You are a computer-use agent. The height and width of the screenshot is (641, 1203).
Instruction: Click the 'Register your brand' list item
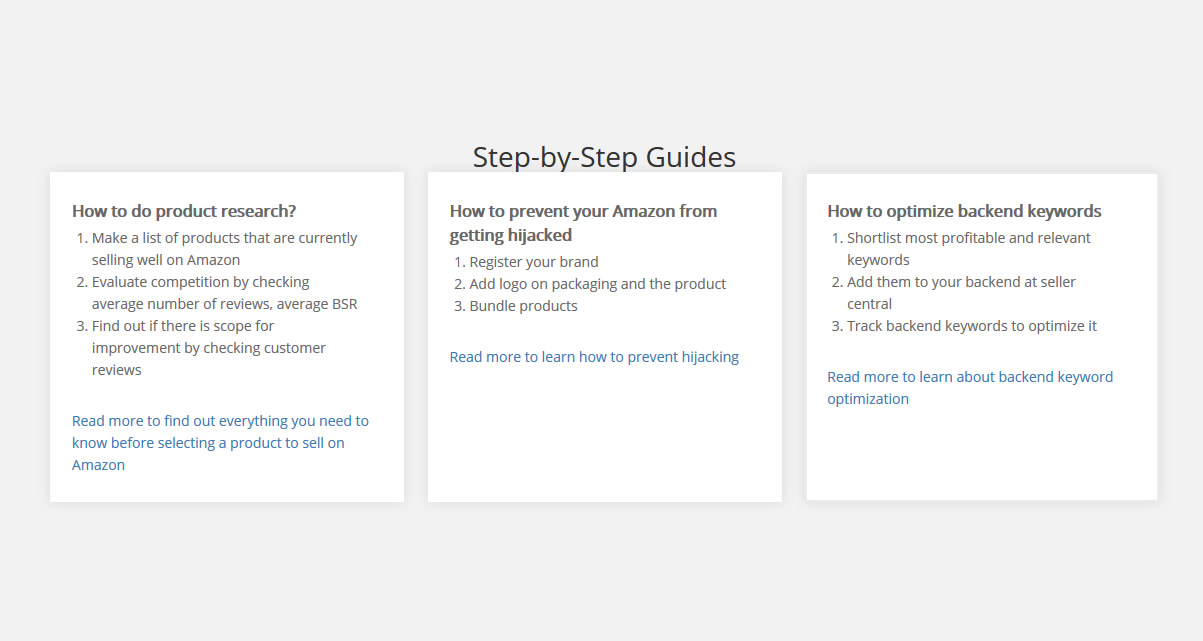[534, 262]
